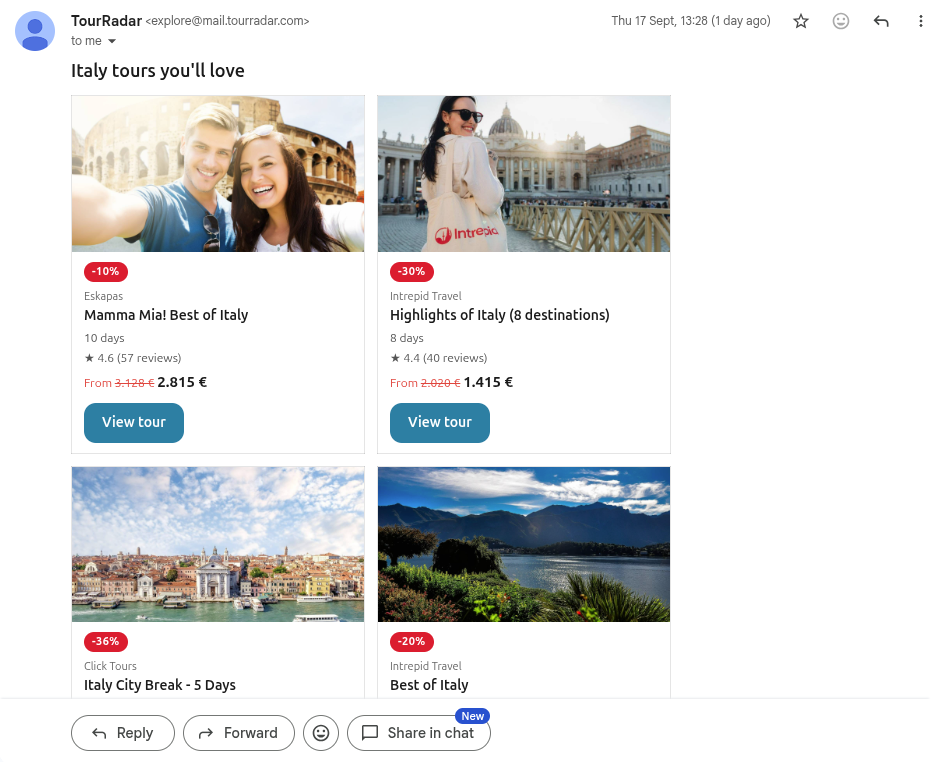Click the 'Eskapas' operator name
The width and height of the screenshot is (942, 762).
(103, 296)
